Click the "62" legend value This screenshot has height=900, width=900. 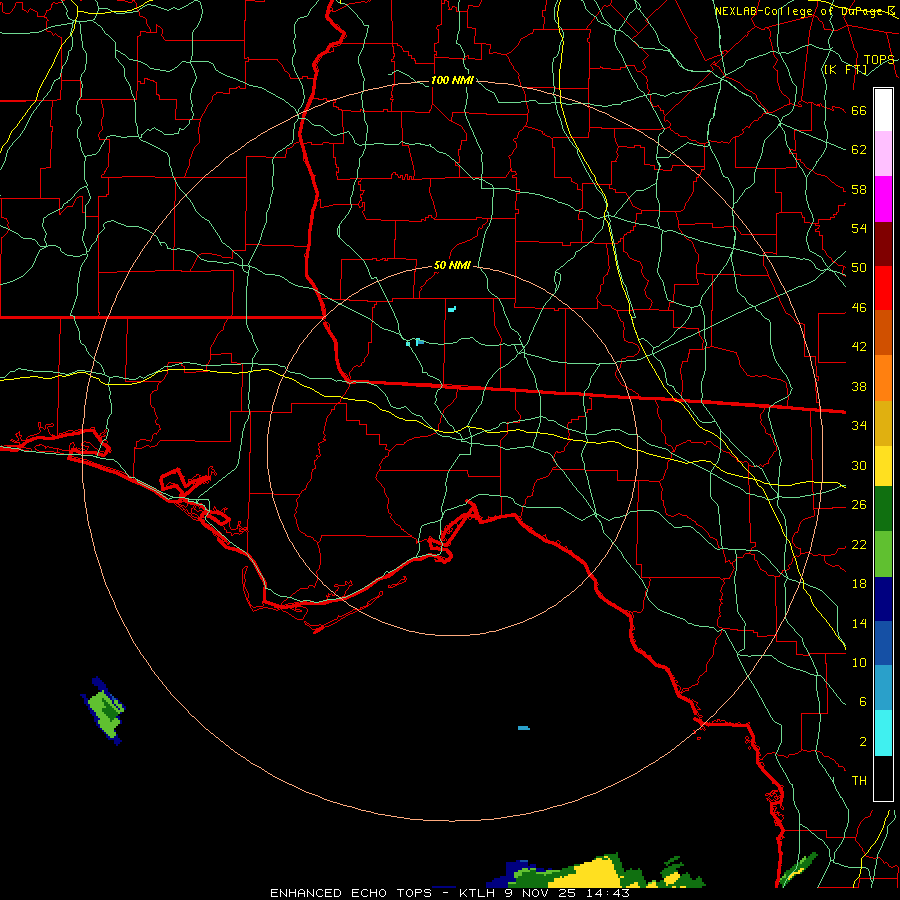[x=859, y=150]
